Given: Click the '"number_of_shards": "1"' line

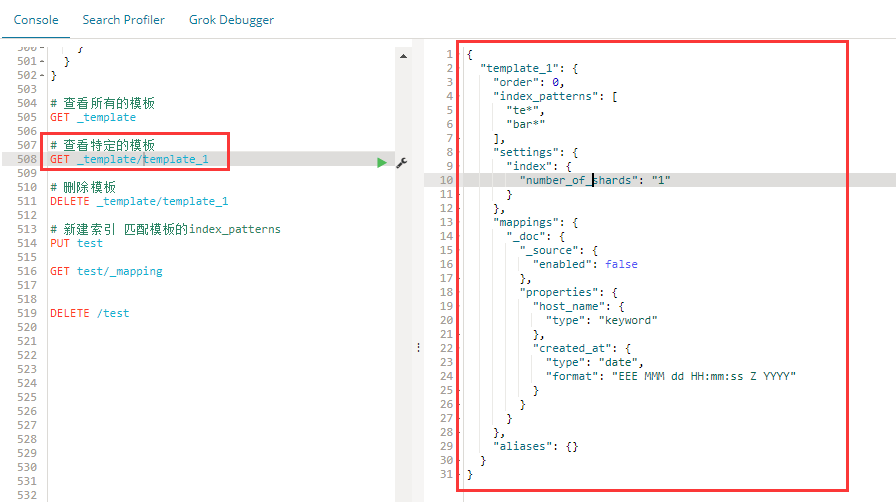Looking at the screenshot, I should pos(595,180).
